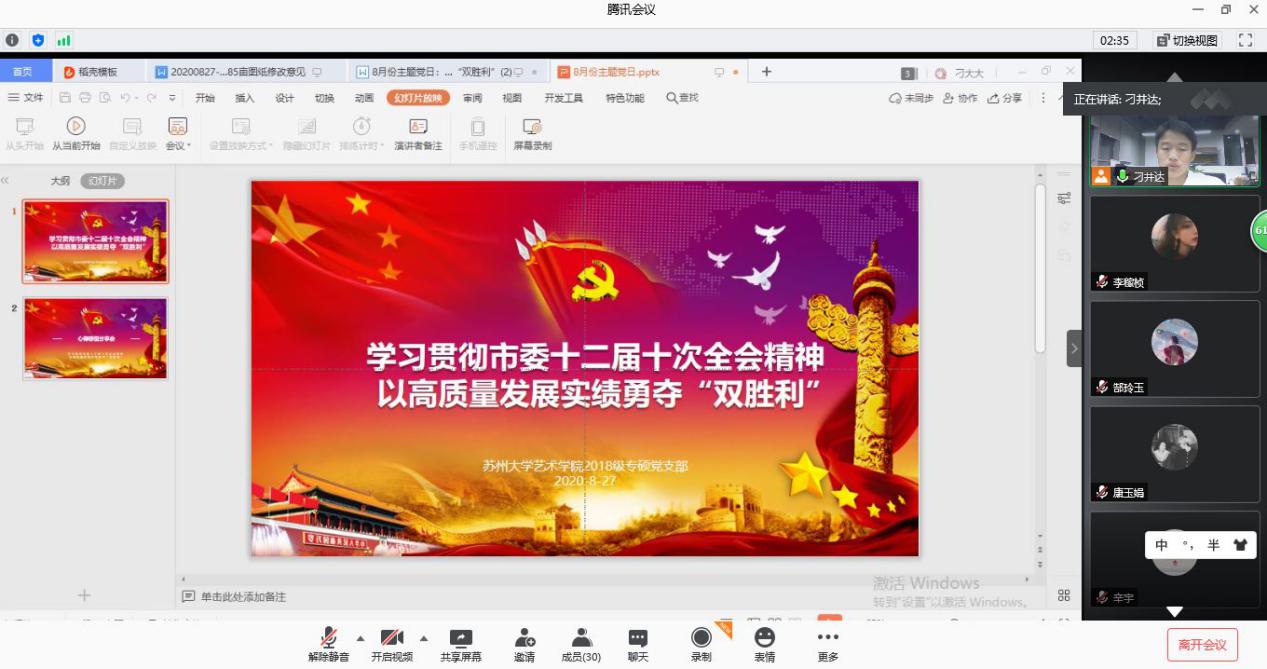Open the Invite (邀请) option
1267x669 pixels.
pos(524,639)
